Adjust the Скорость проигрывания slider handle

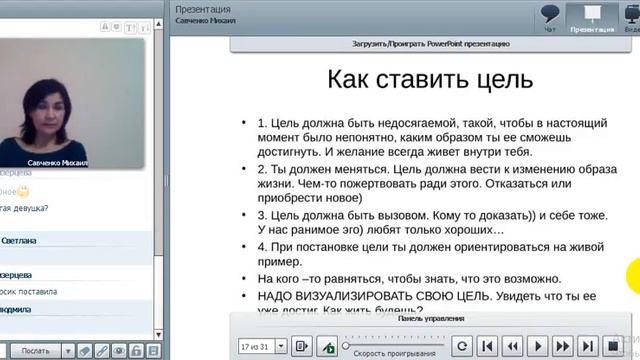coord(346,346)
